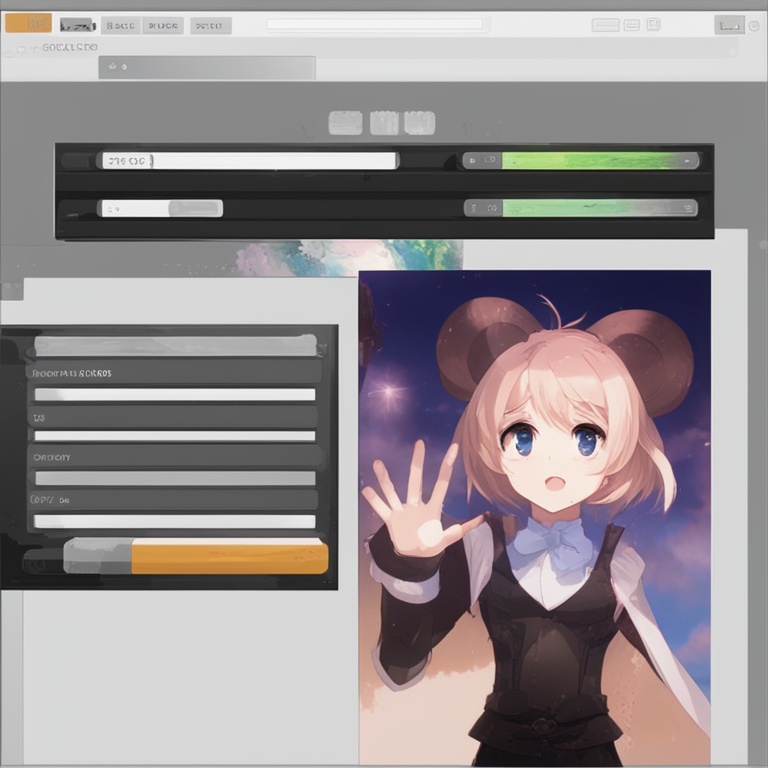Click the gray button at the far end of the top toolbar
The image size is (768, 768).
[729, 25]
